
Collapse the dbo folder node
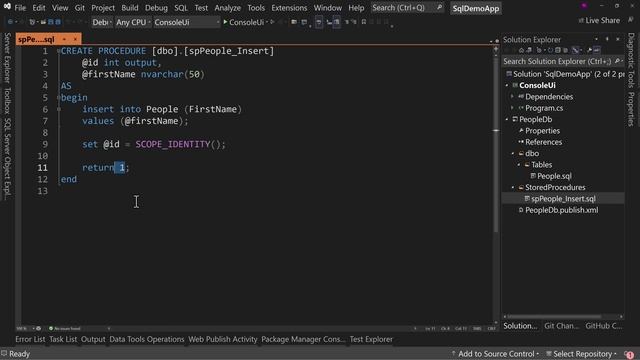[513, 153]
